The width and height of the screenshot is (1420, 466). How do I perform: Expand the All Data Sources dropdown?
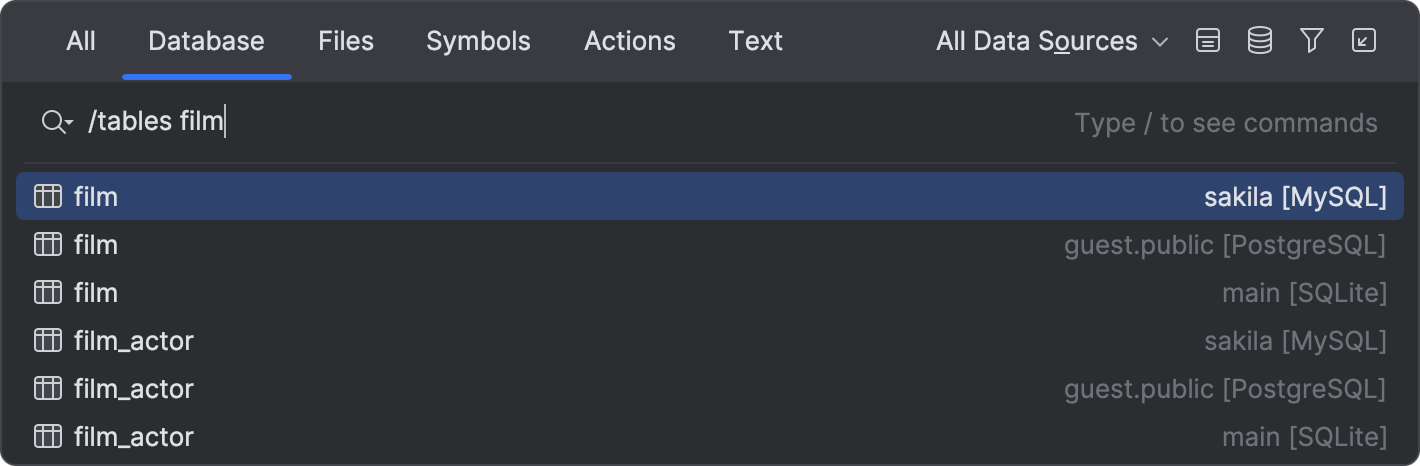click(1052, 41)
